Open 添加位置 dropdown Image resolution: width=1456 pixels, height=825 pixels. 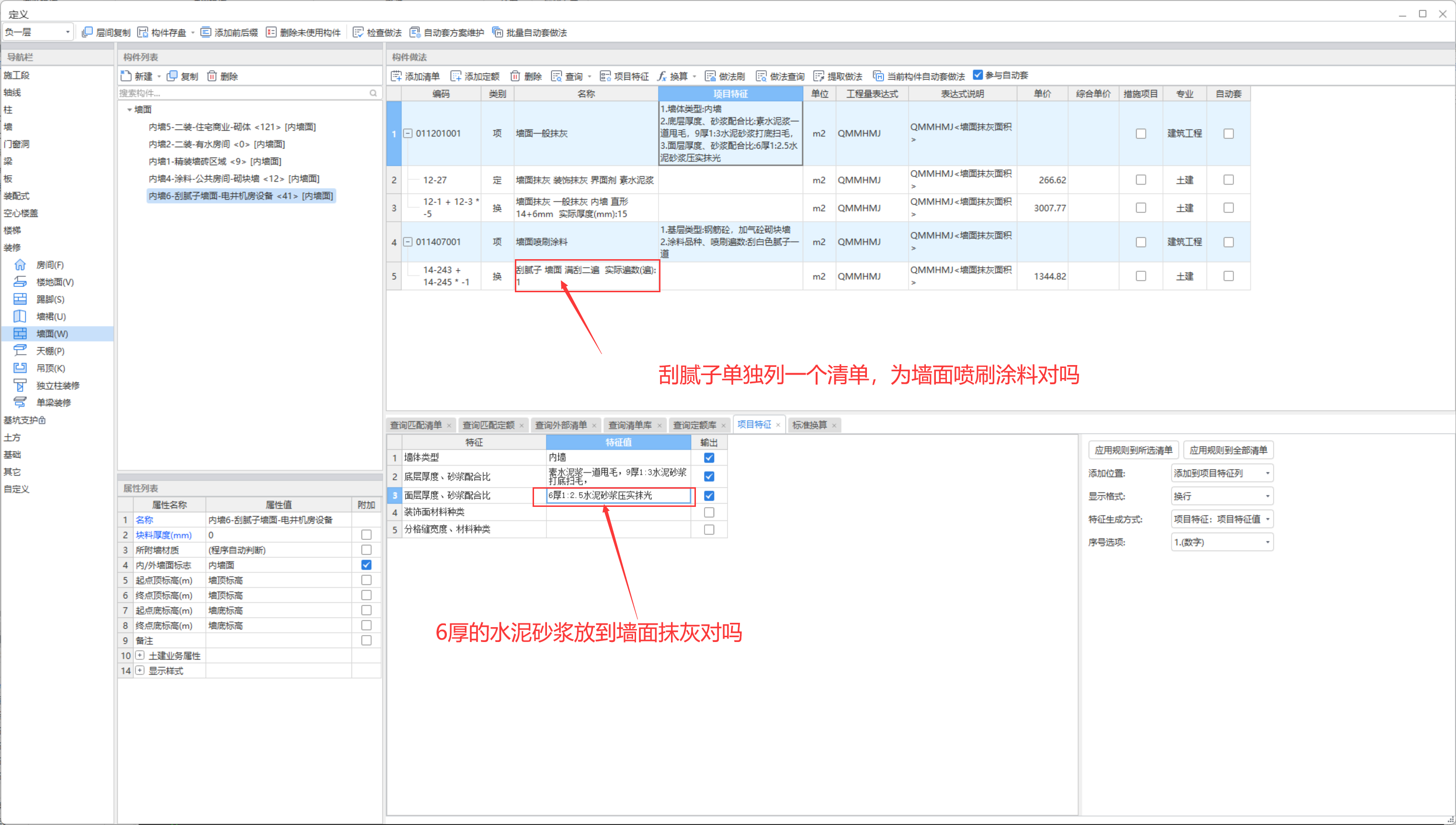pyautogui.click(x=1221, y=473)
